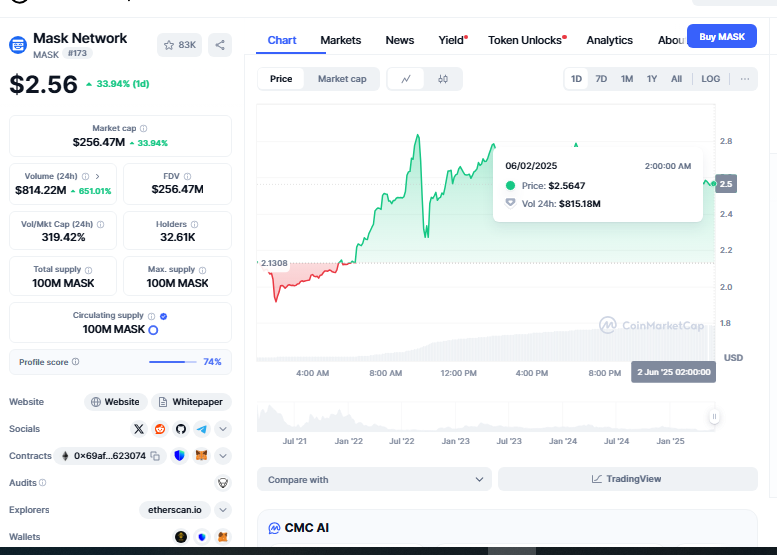Open chart more options (three dots)

[744, 79]
